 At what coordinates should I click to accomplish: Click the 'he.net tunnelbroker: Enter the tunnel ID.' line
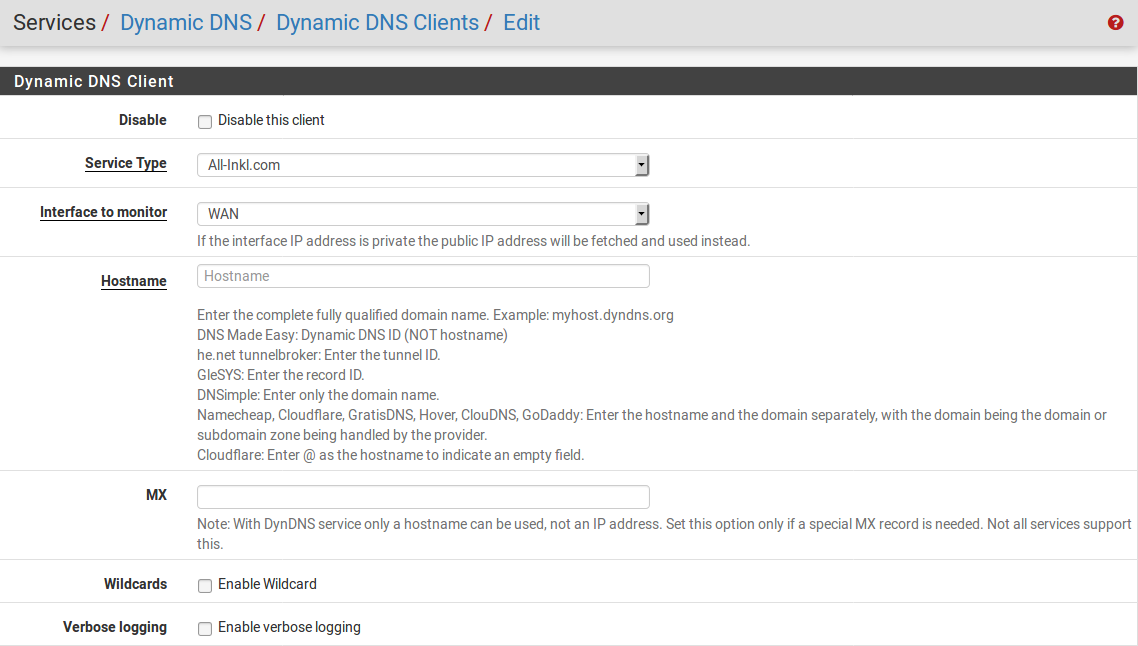click(319, 355)
